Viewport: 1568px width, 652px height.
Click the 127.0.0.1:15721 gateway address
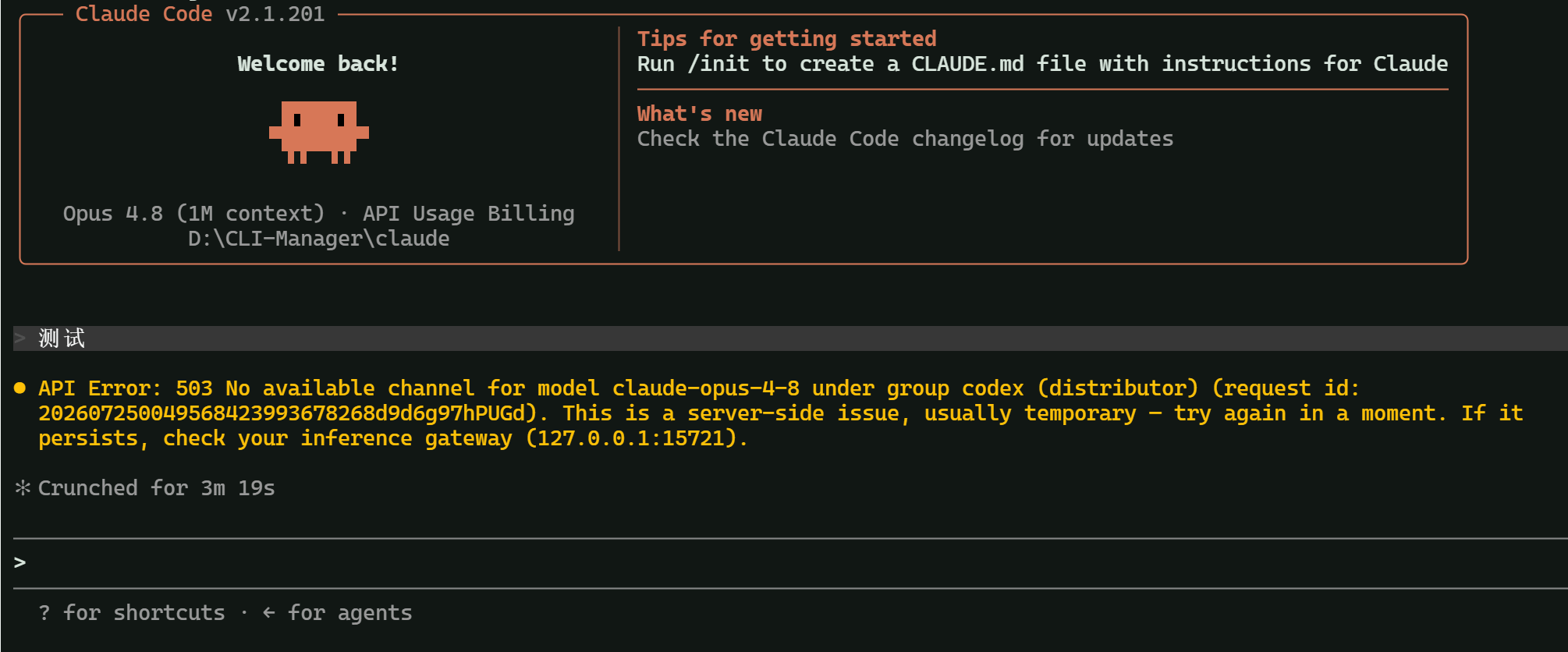(x=630, y=438)
